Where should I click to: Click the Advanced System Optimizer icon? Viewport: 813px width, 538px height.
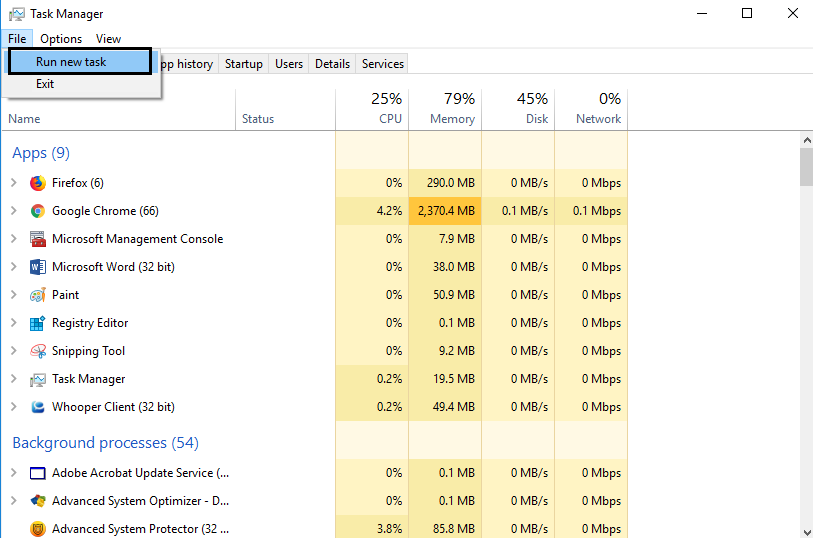[38, 501]
